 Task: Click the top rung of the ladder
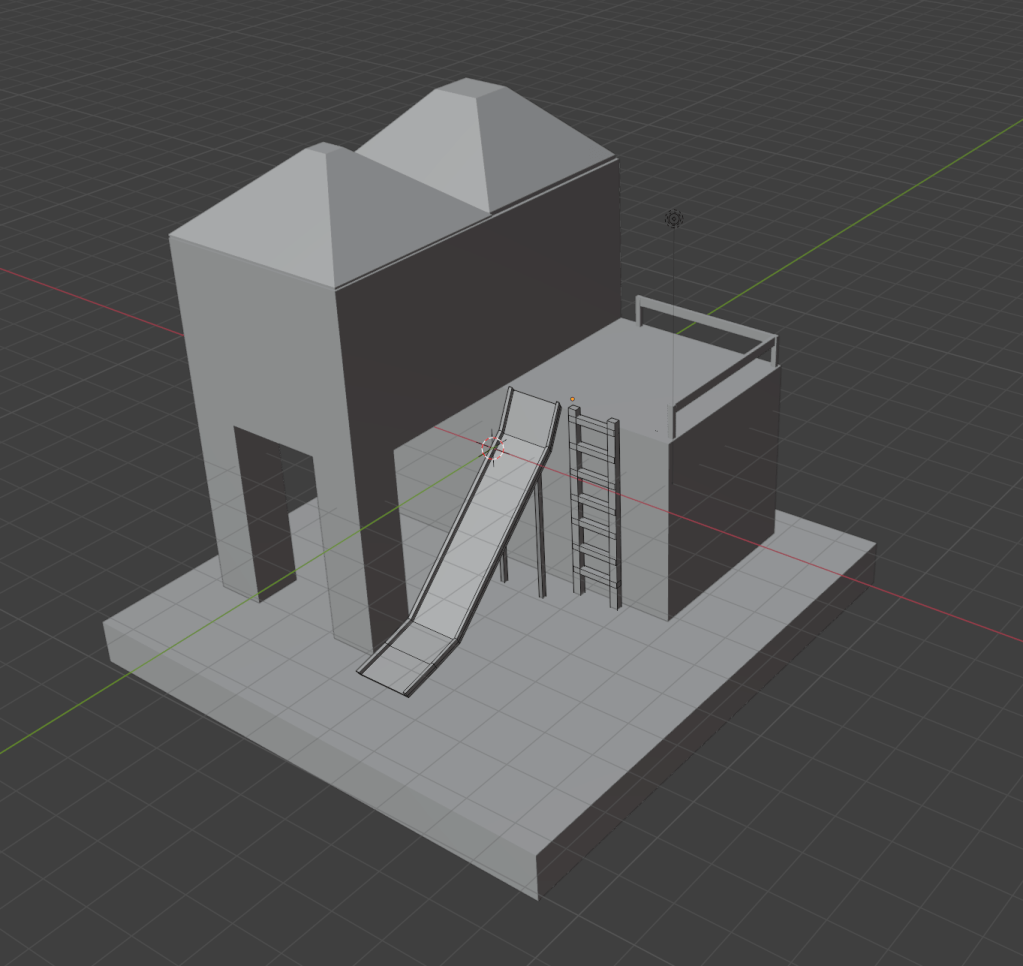[594, 428]
